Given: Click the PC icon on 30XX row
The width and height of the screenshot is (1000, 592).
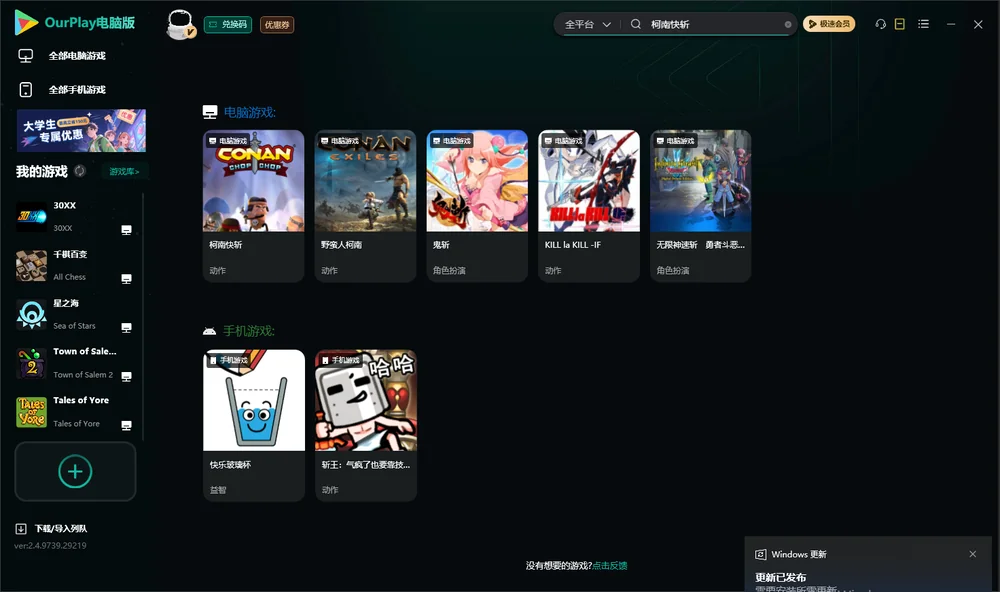Looking at the screenshot, I should [x=126, y=230].
